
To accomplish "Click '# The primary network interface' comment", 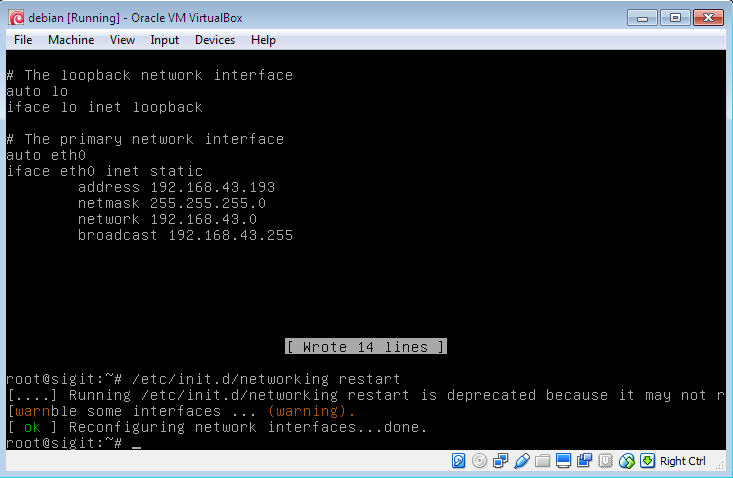I will 145,139.
